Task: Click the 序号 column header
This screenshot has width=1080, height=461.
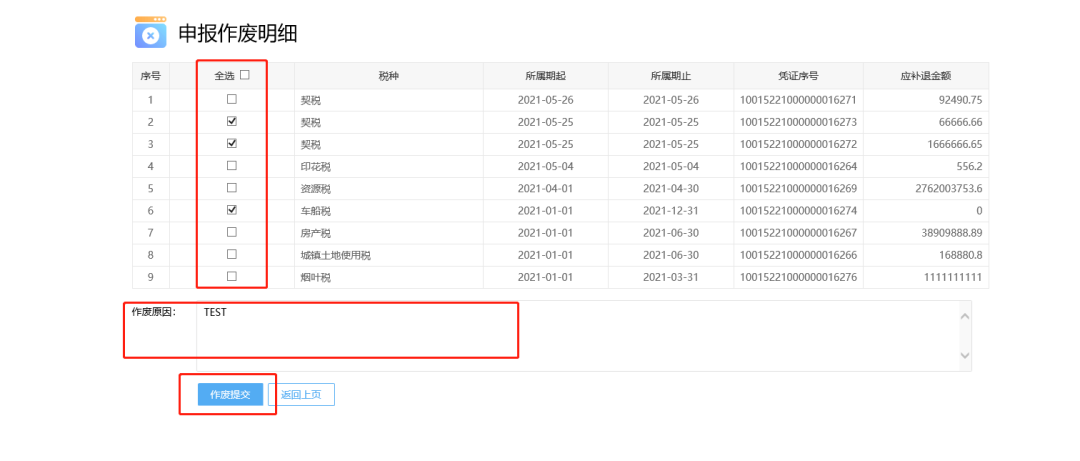Action: (151, 76)
